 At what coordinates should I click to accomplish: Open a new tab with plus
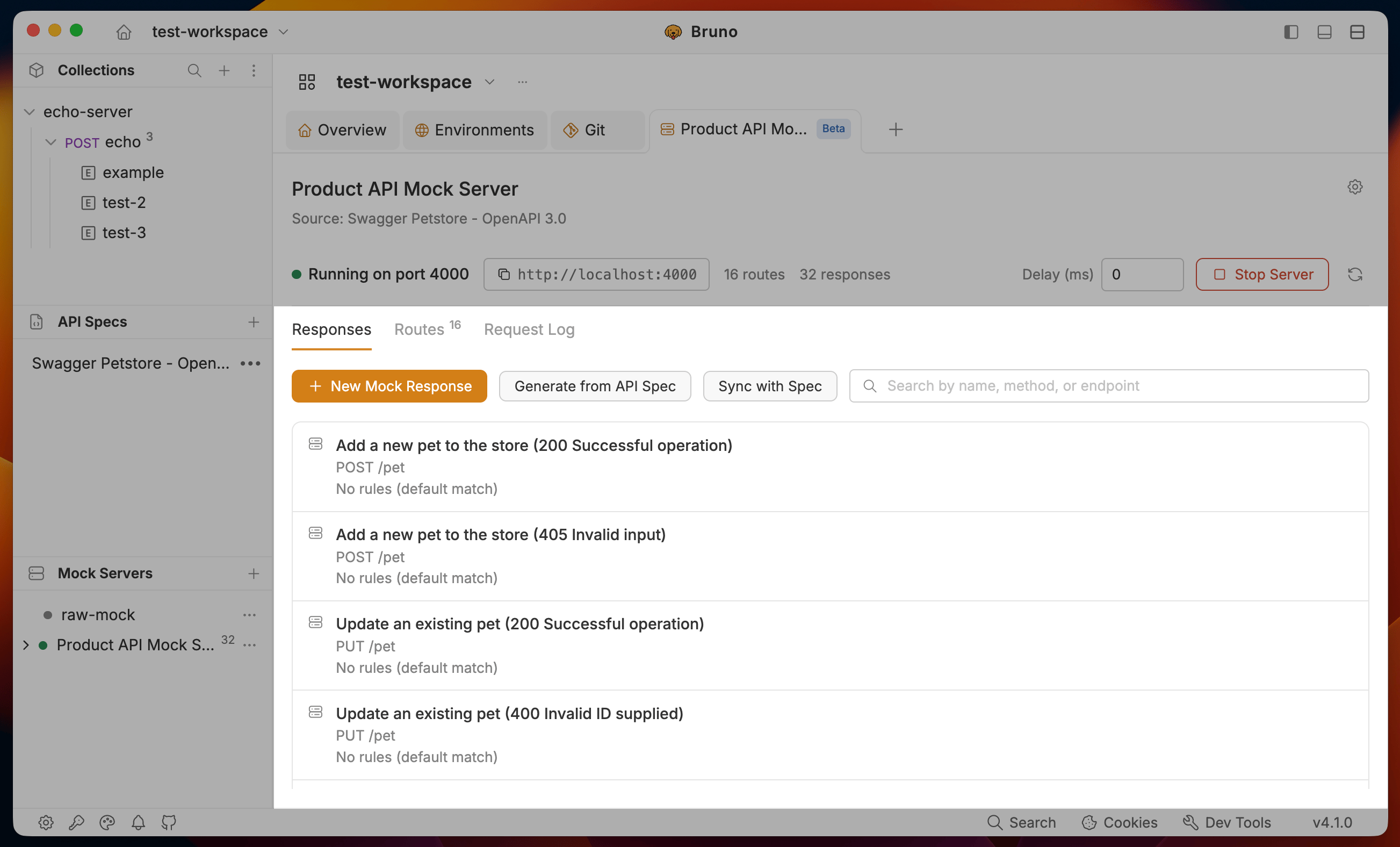(x=896, y=130)
